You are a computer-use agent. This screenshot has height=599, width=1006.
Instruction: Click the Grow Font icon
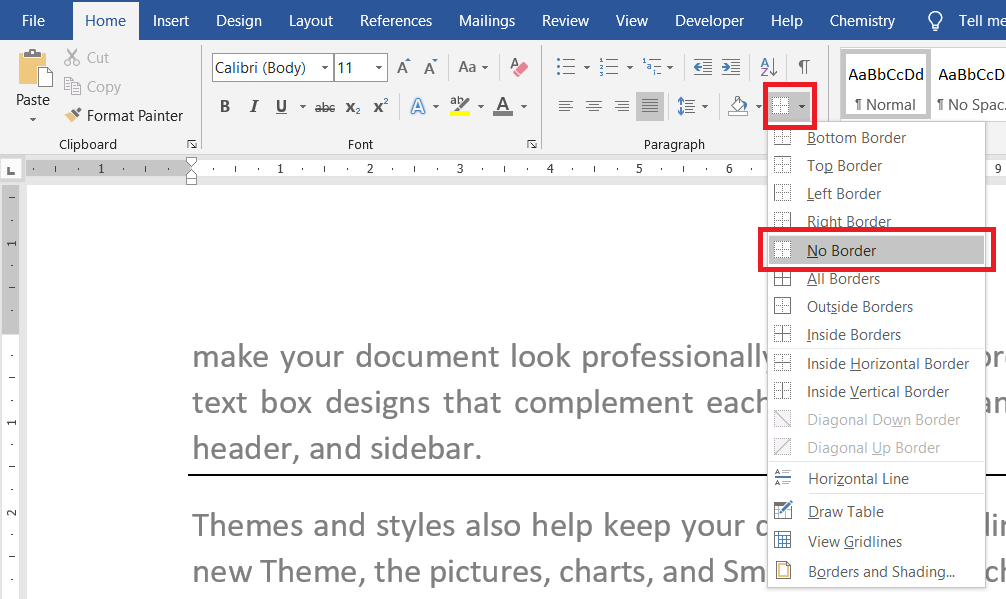(x=404, y=68)
